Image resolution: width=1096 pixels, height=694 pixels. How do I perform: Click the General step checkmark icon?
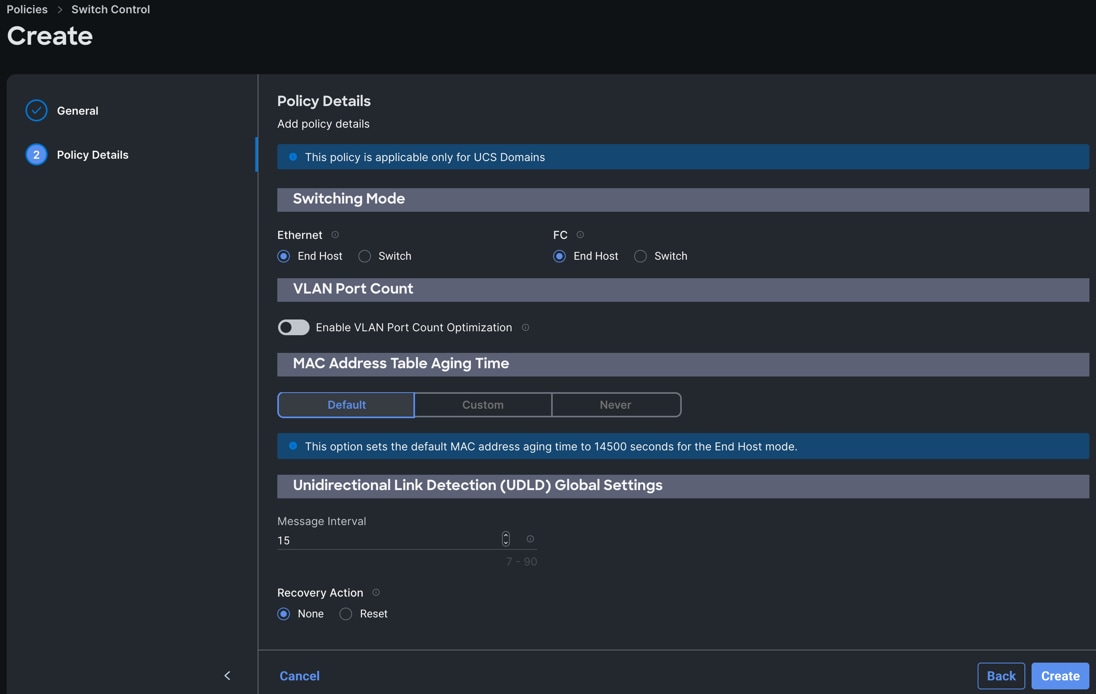pyautogui.click(x=36, y=111)
